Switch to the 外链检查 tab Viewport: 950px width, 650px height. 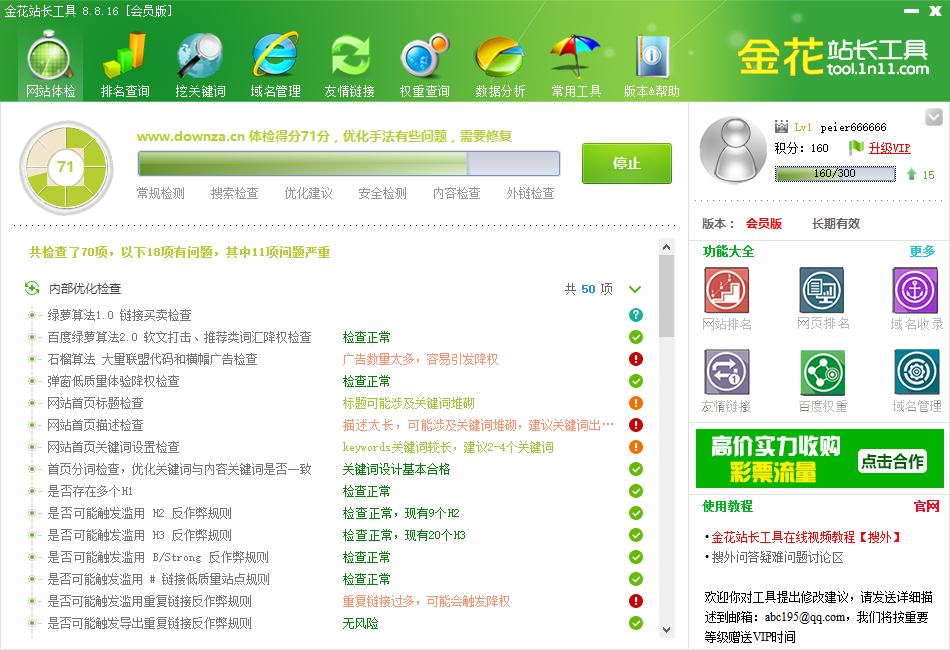530,193
